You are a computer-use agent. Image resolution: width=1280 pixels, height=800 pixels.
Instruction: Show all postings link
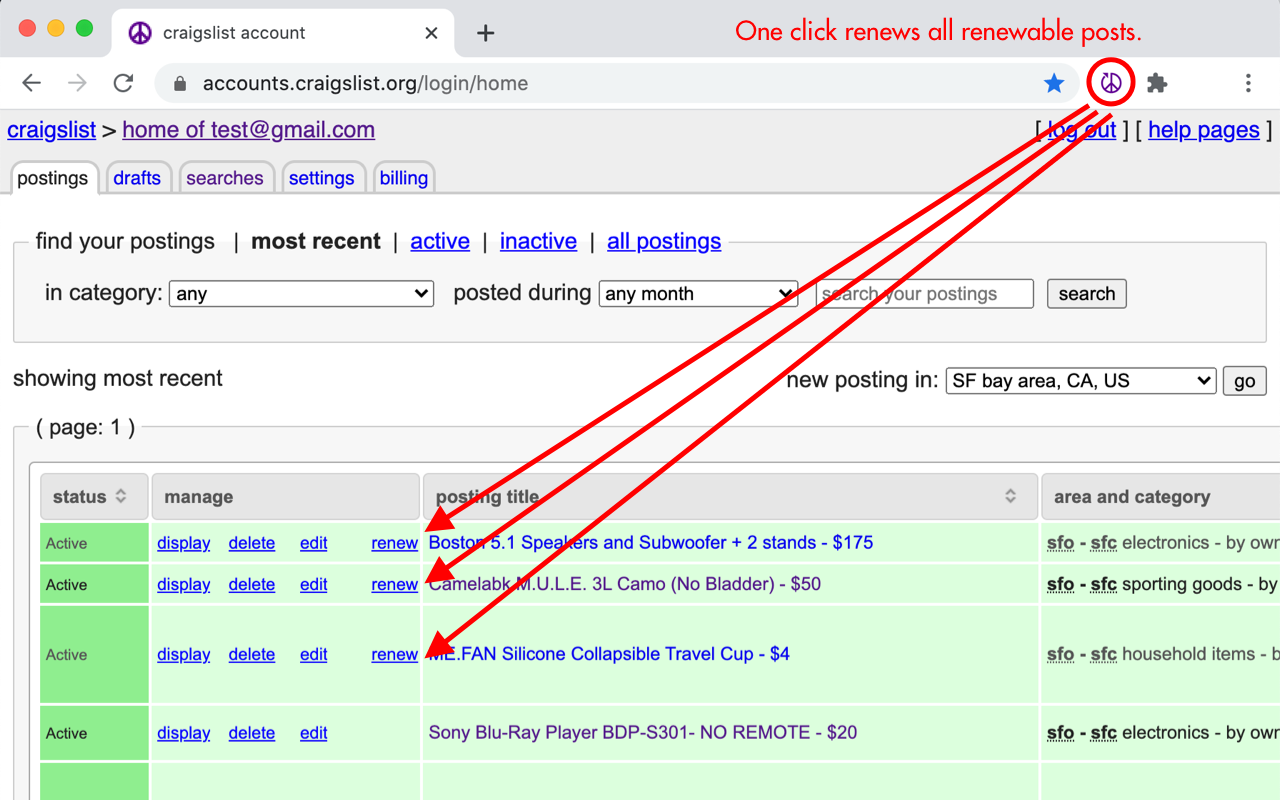pyautogui.click(x=664, y=241)
